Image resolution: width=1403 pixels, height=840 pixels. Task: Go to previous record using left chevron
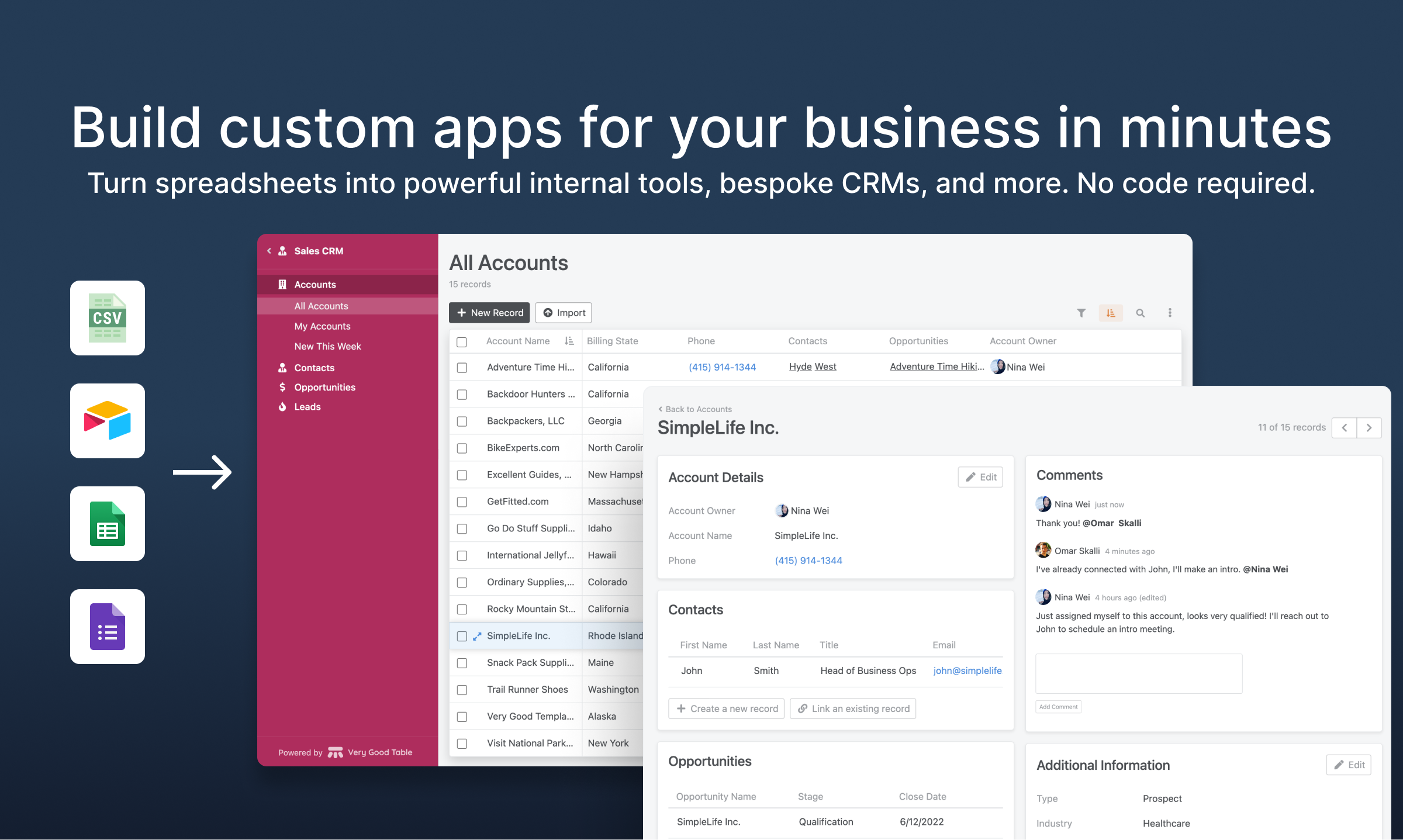tap(1344, 427)
